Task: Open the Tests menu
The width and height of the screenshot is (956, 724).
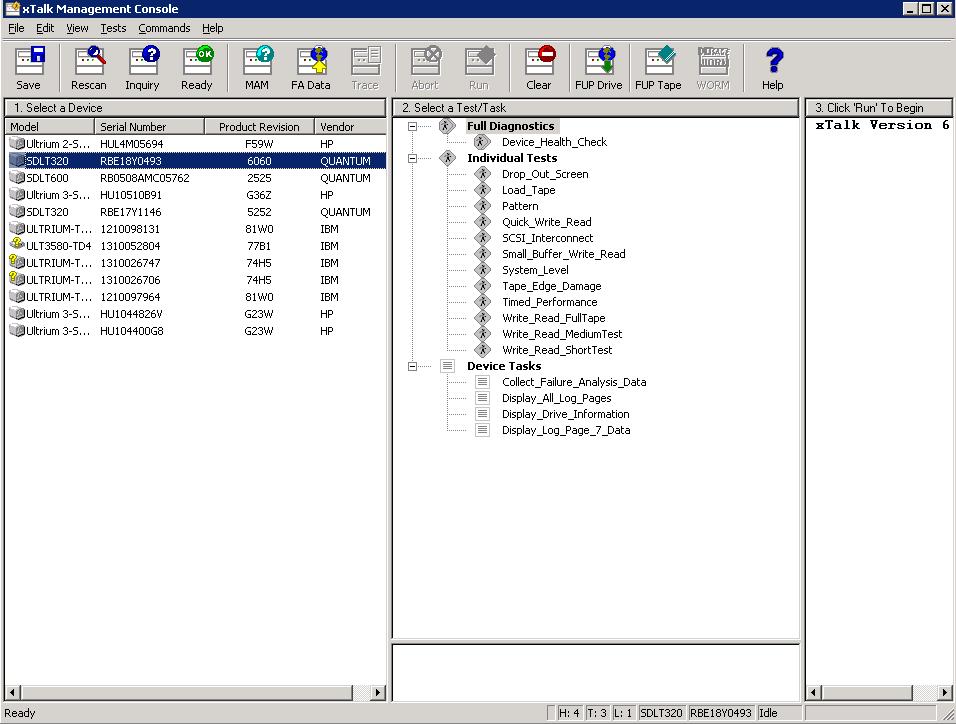Action: pos(113,28)
